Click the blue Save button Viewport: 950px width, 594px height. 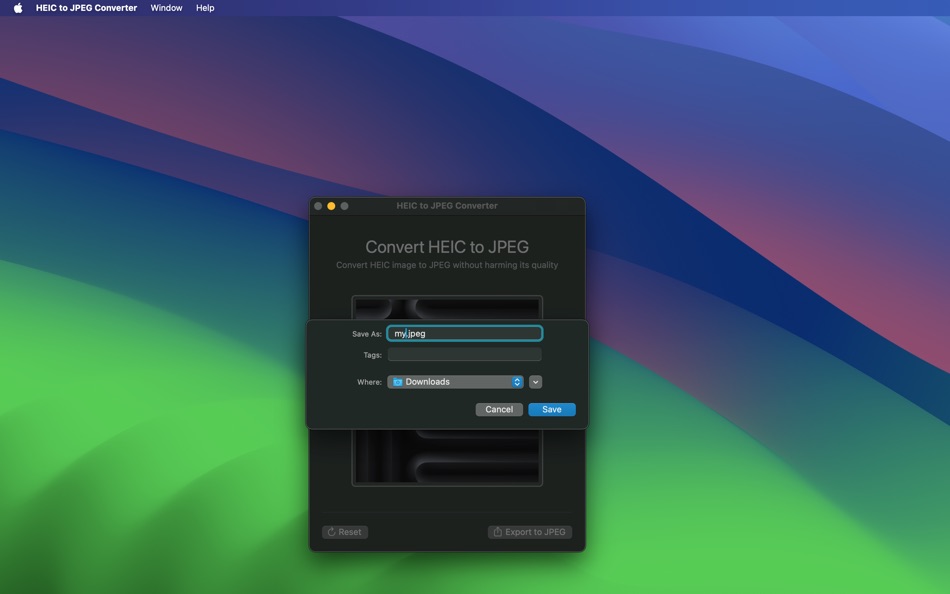click(552, 409)
